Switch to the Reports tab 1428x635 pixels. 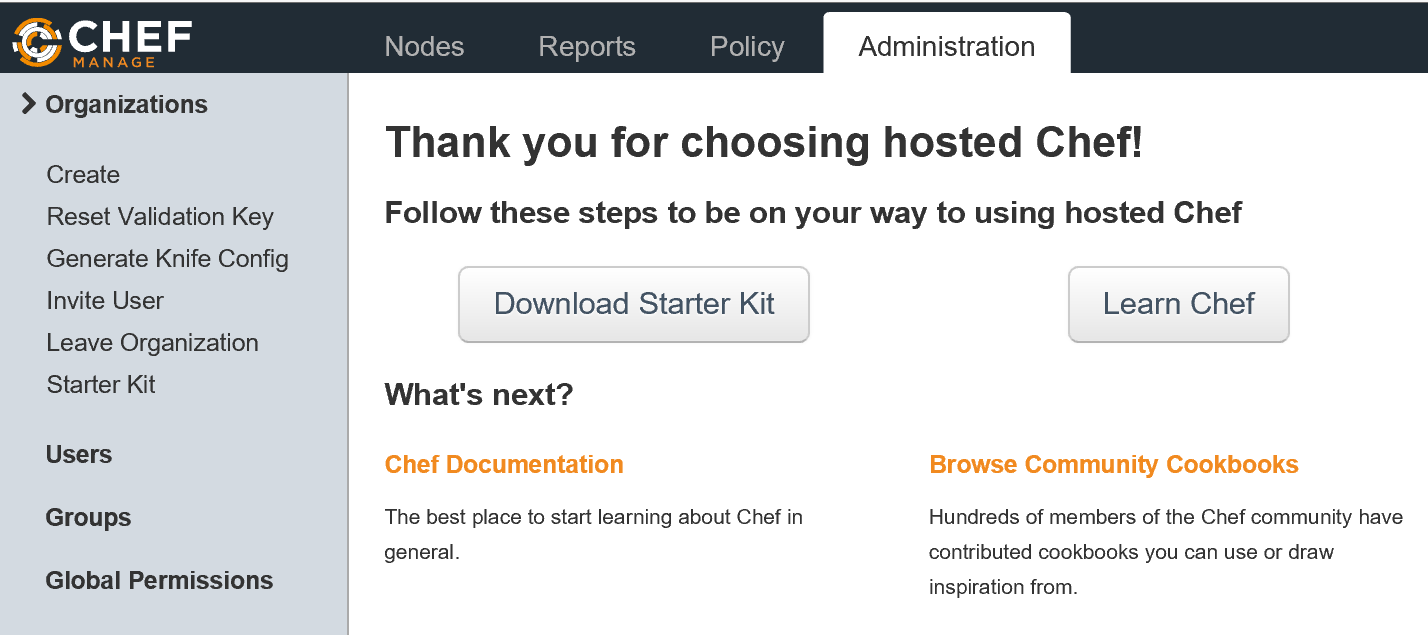587,46
